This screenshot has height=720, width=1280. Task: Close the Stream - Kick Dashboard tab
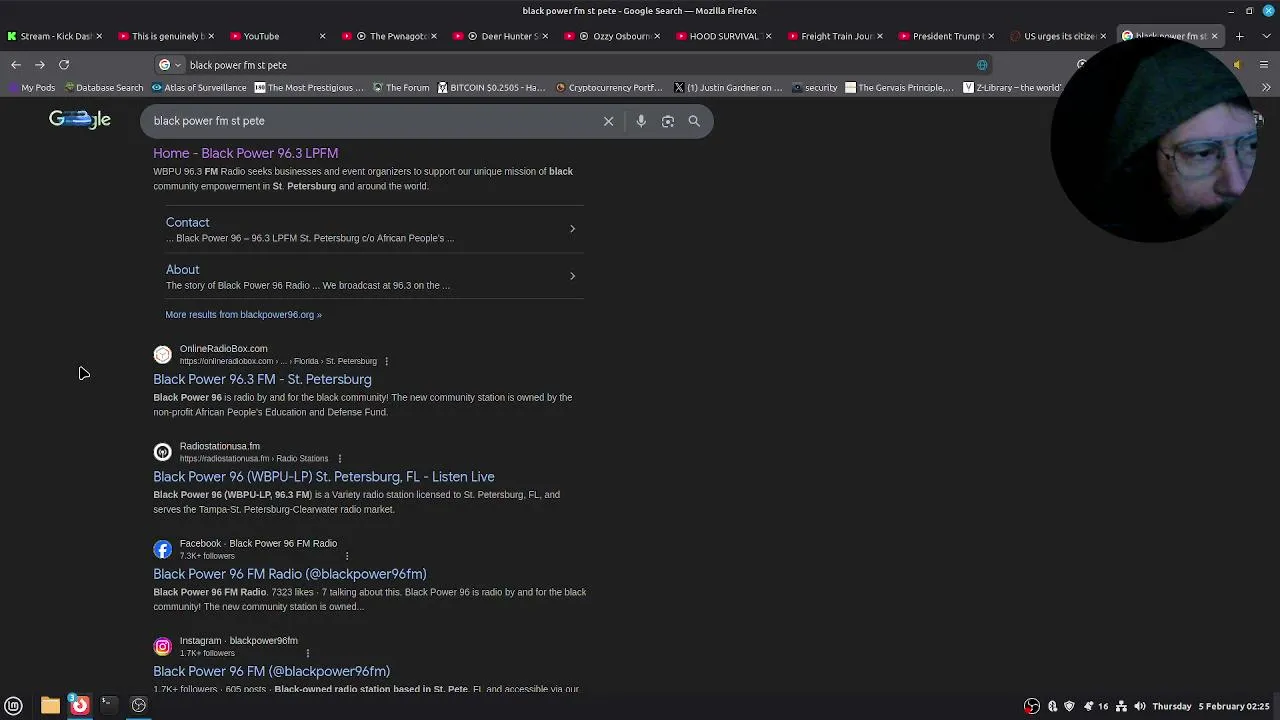click(99, 36)
